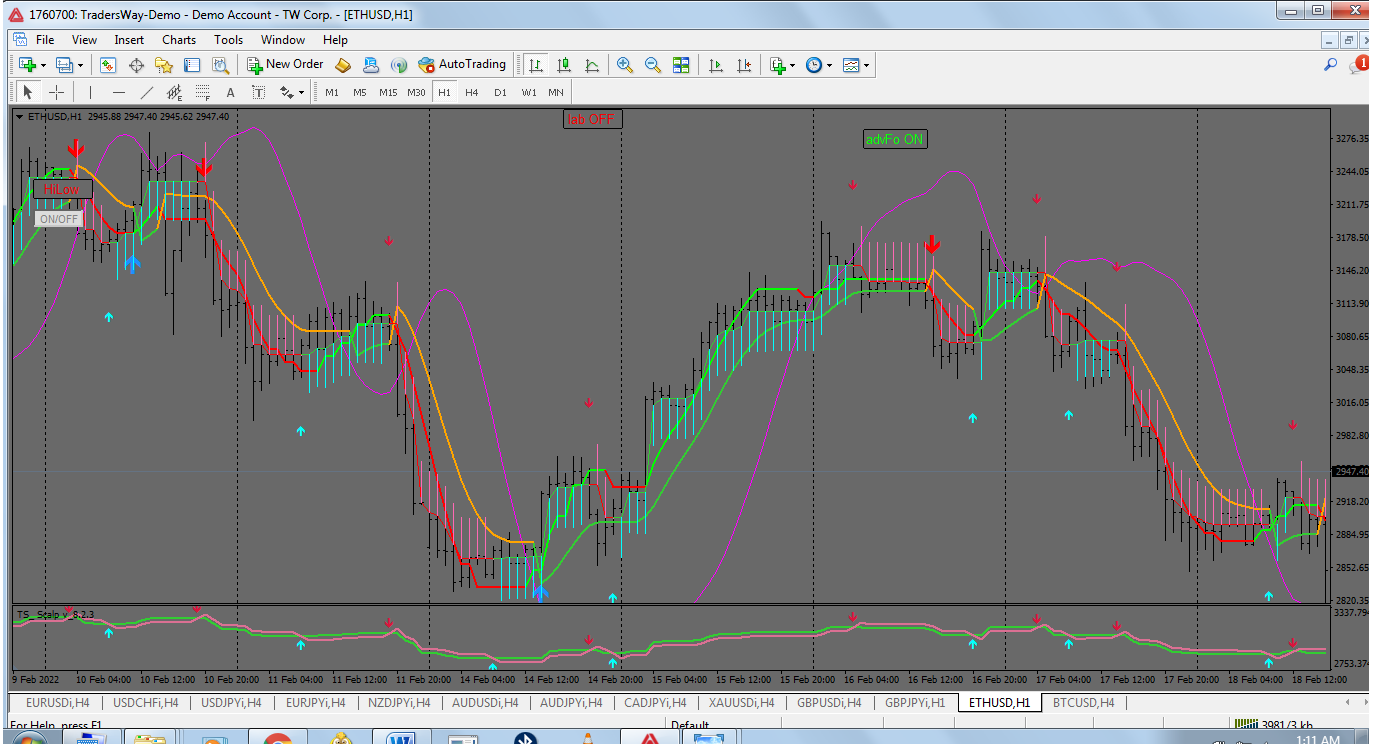The image size is (1386, 744).
Task: Switch timeframe to D1
Action: coord(500,92)
